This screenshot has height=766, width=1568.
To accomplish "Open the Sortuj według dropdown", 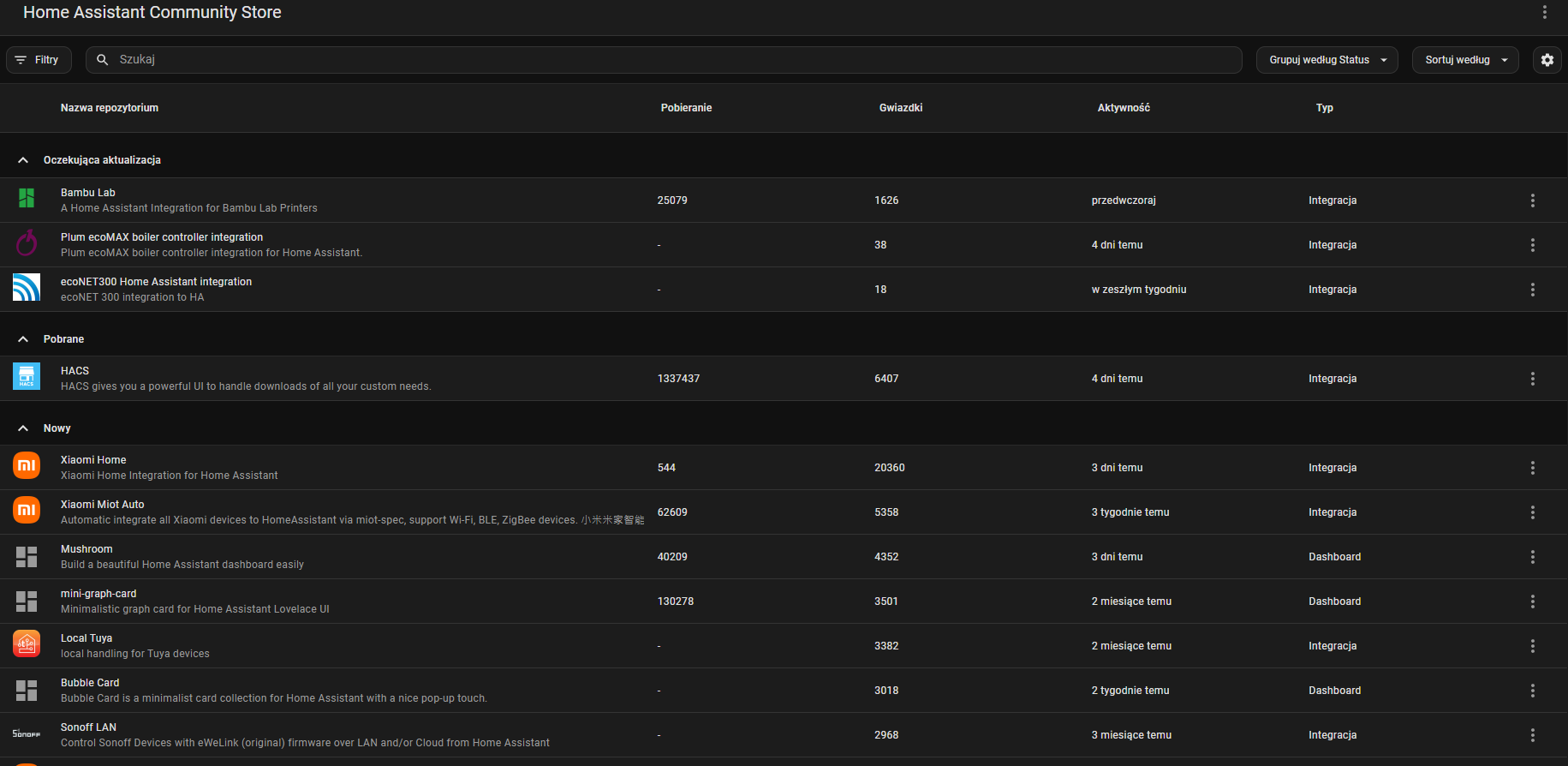I will (1464, 60).
